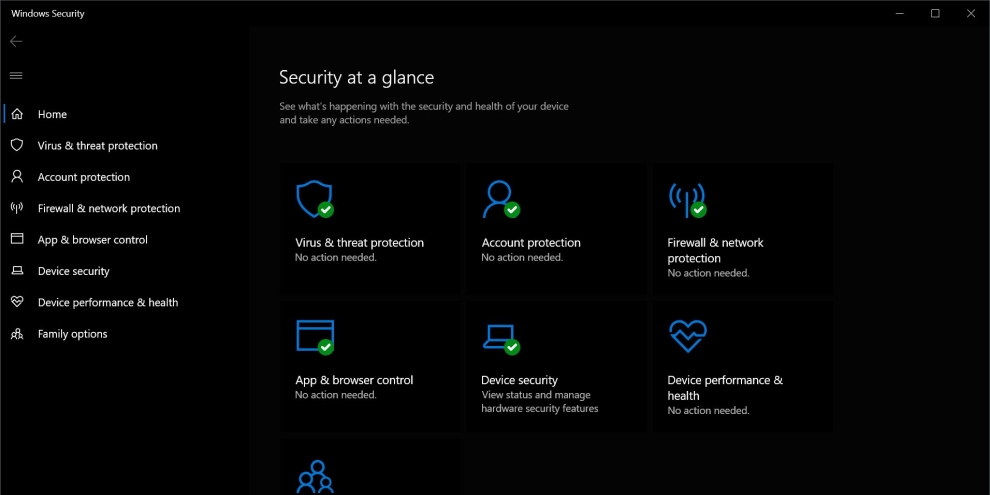The width and height of the screenshot is (990, 495).
Task: Go to Account protection in sidebar
Action: (x=84, y=177)
